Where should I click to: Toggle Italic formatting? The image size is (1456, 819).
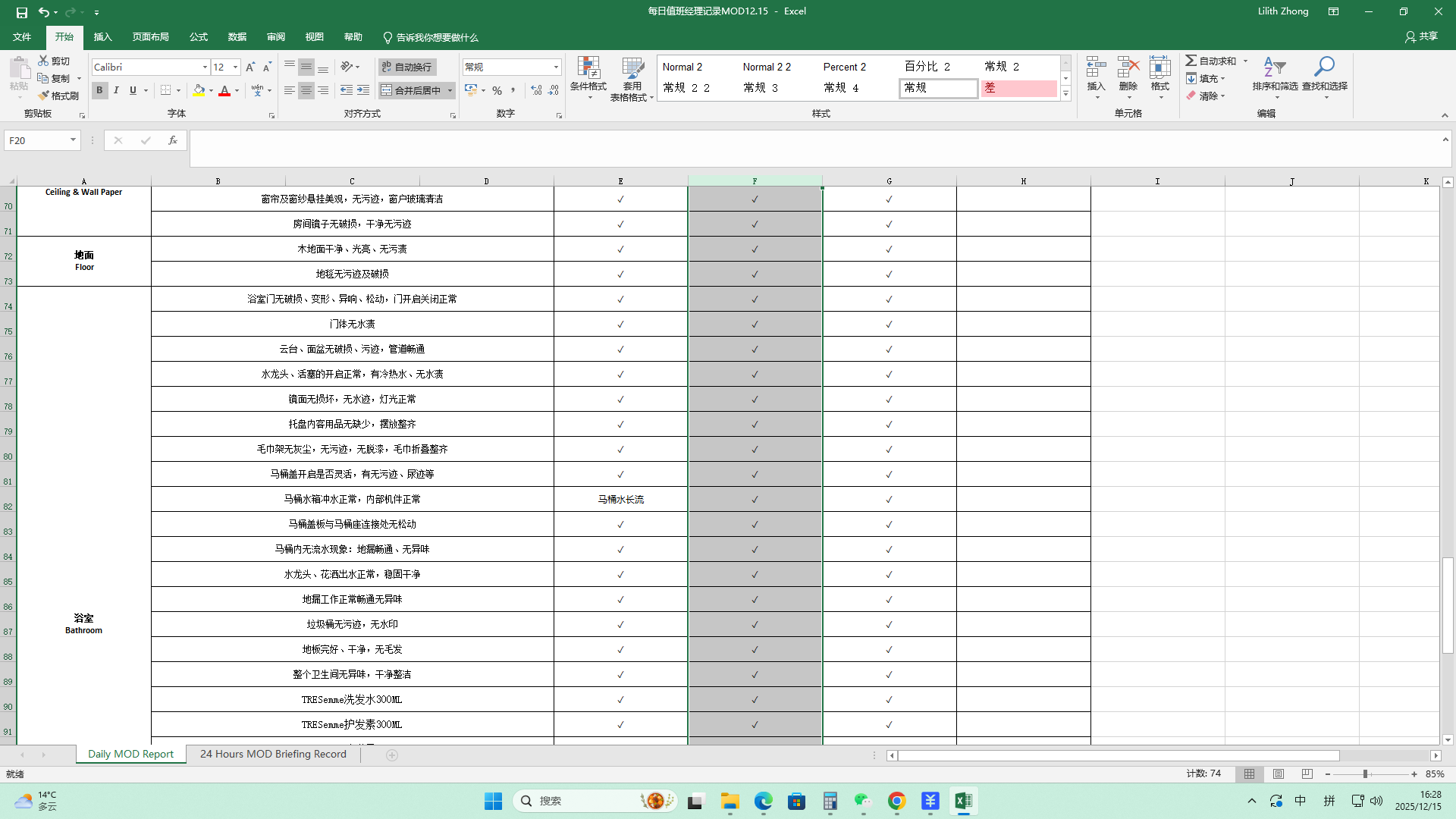pyautogui.click(x=116, y=90)
